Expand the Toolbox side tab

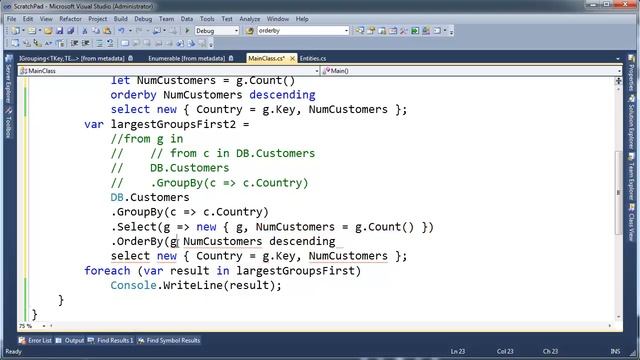pyautogui.click(x=9, y=123)
